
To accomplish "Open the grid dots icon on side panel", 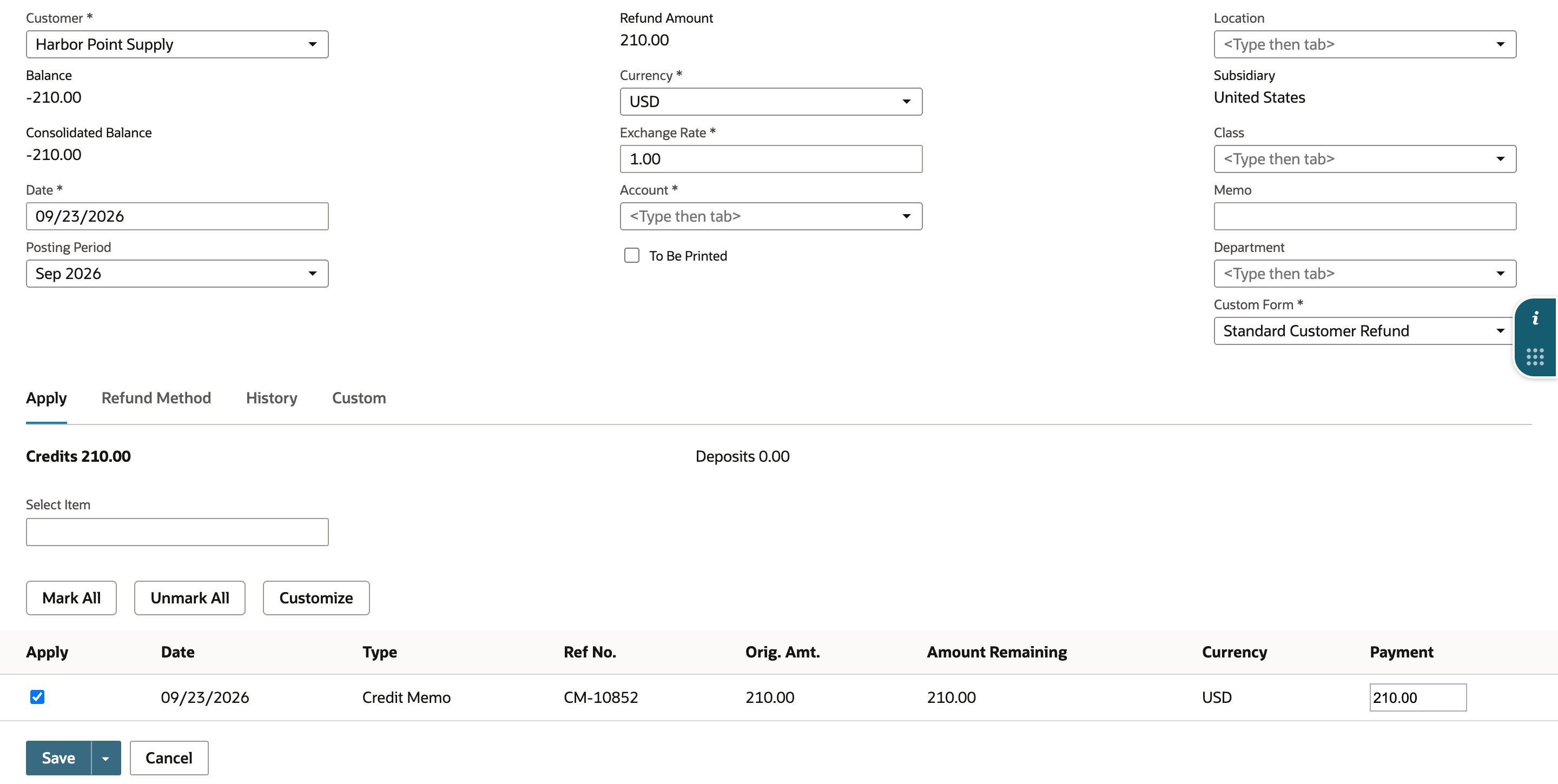I will coord(1535,357).
